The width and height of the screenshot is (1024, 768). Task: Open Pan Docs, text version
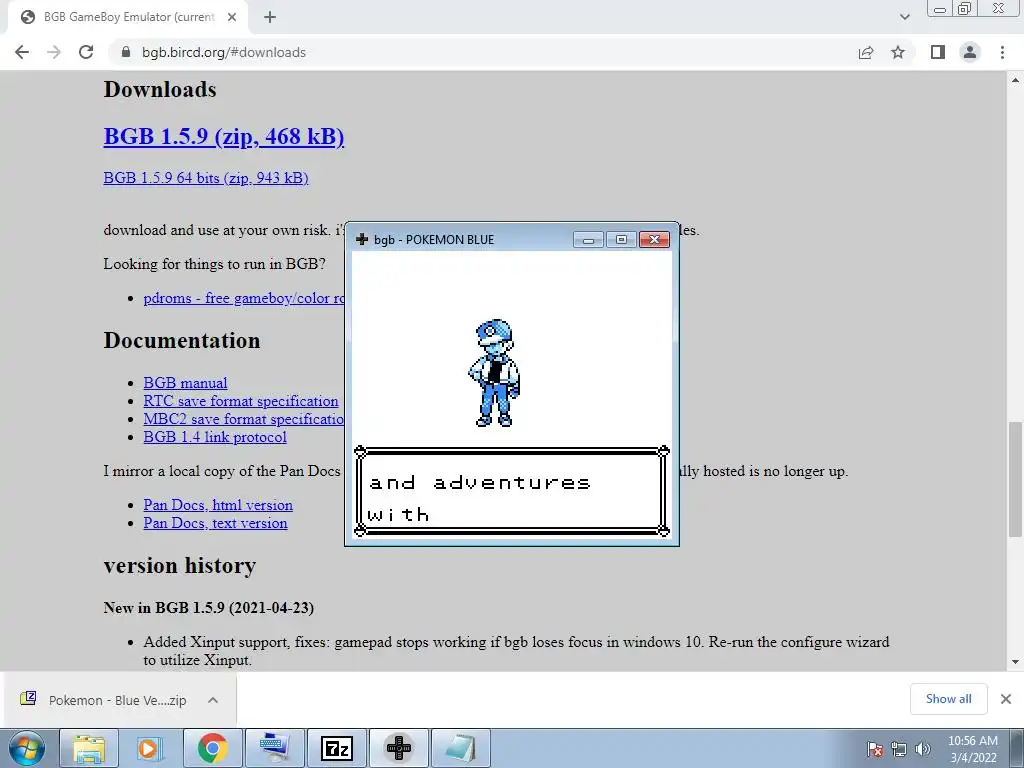[x=216, y=523]
